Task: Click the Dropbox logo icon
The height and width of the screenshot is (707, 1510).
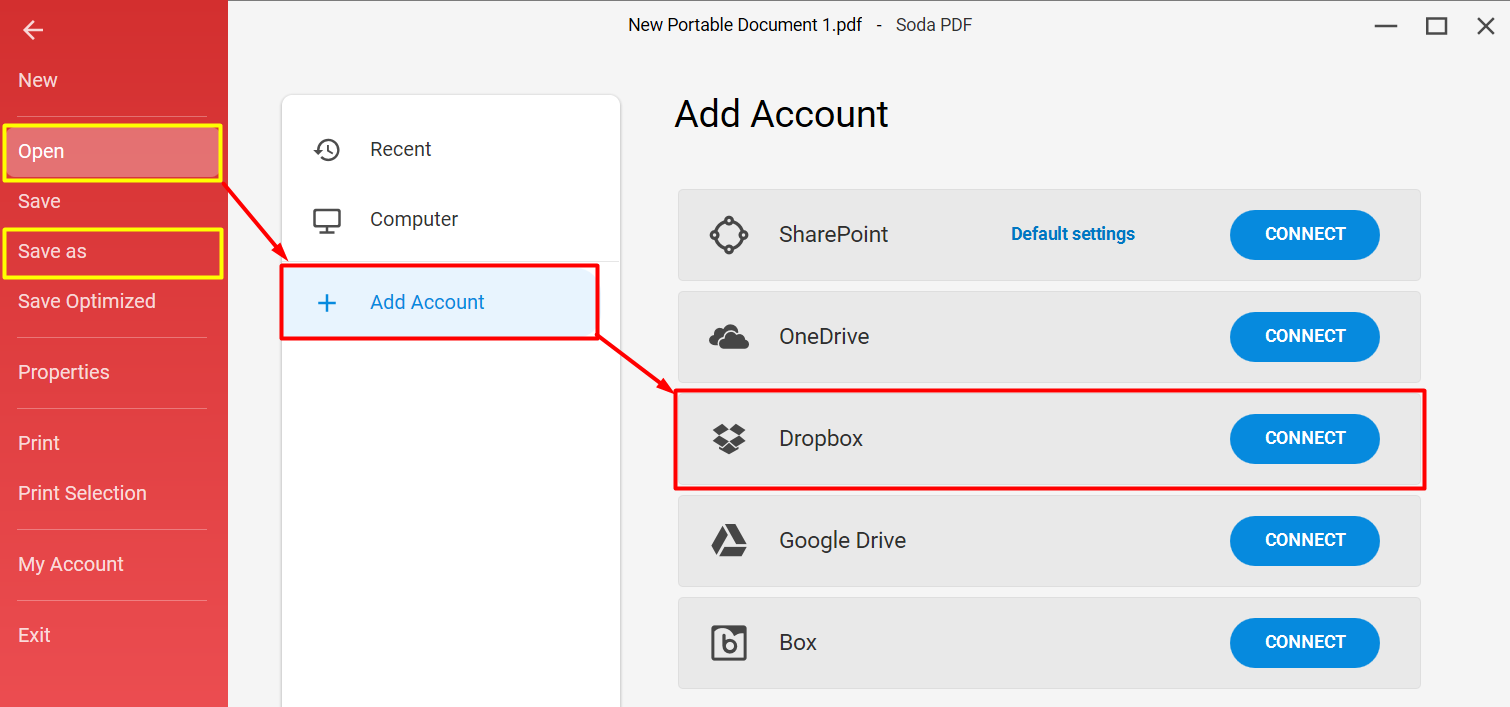Action: [729, 439]
